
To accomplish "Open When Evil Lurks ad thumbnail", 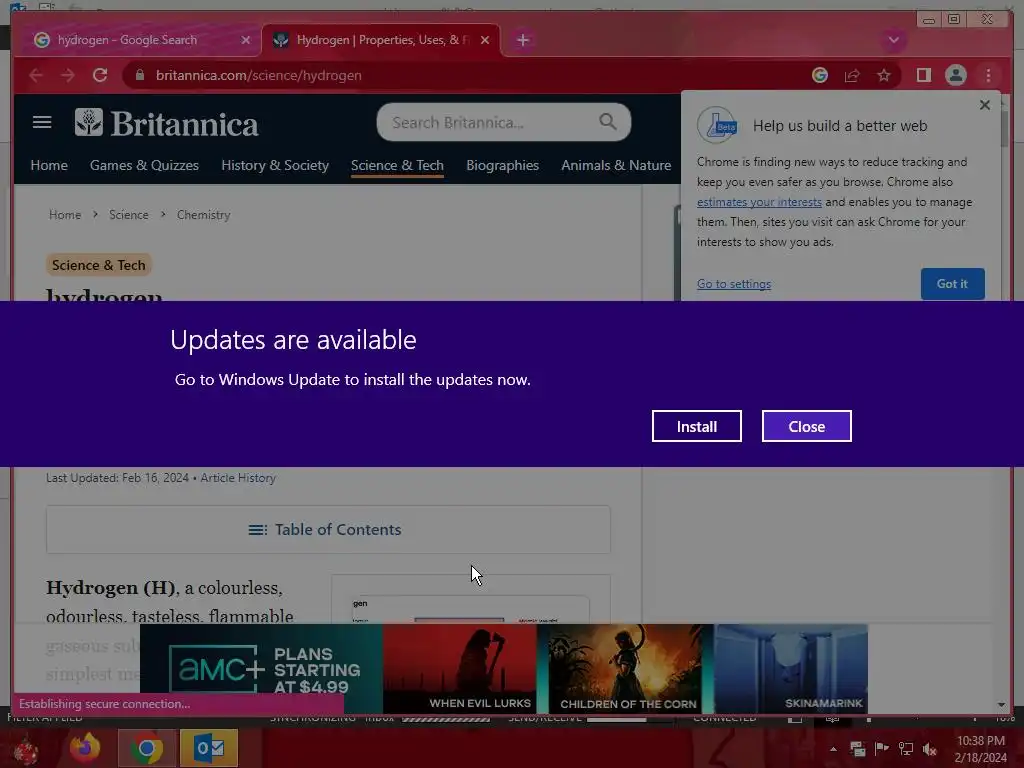I will pos(460,669).
